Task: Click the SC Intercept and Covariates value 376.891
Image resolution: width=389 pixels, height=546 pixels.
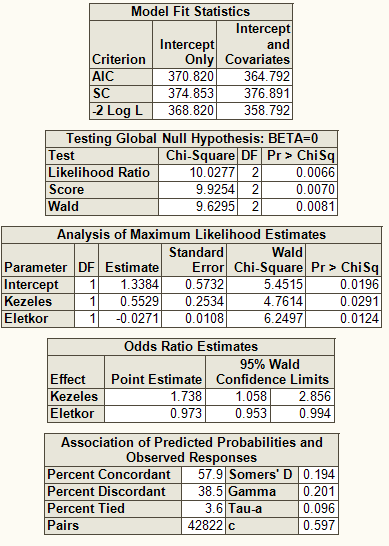Action: point(267,93)
